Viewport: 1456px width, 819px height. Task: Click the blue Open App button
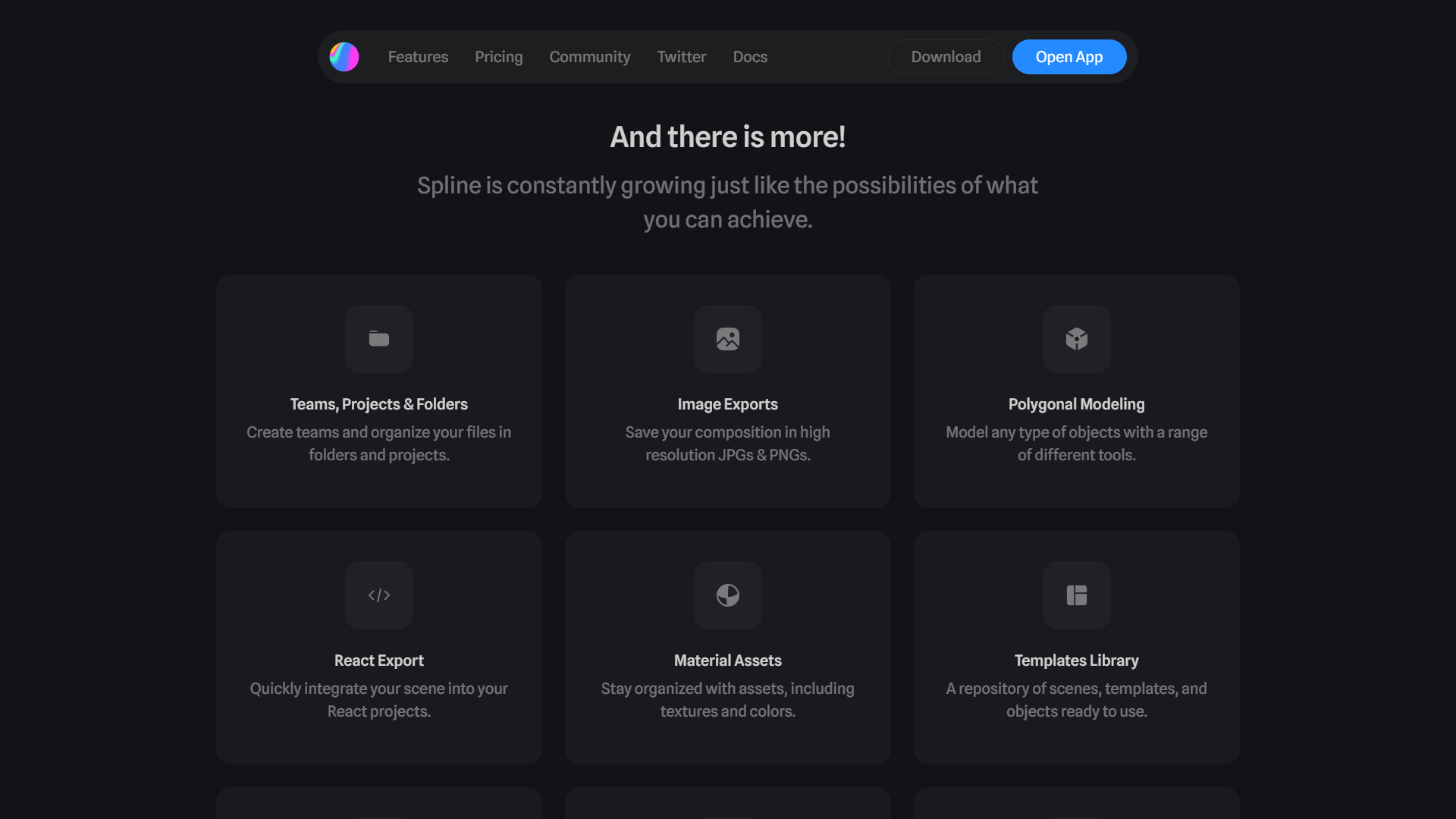[x=1069, y=57]
